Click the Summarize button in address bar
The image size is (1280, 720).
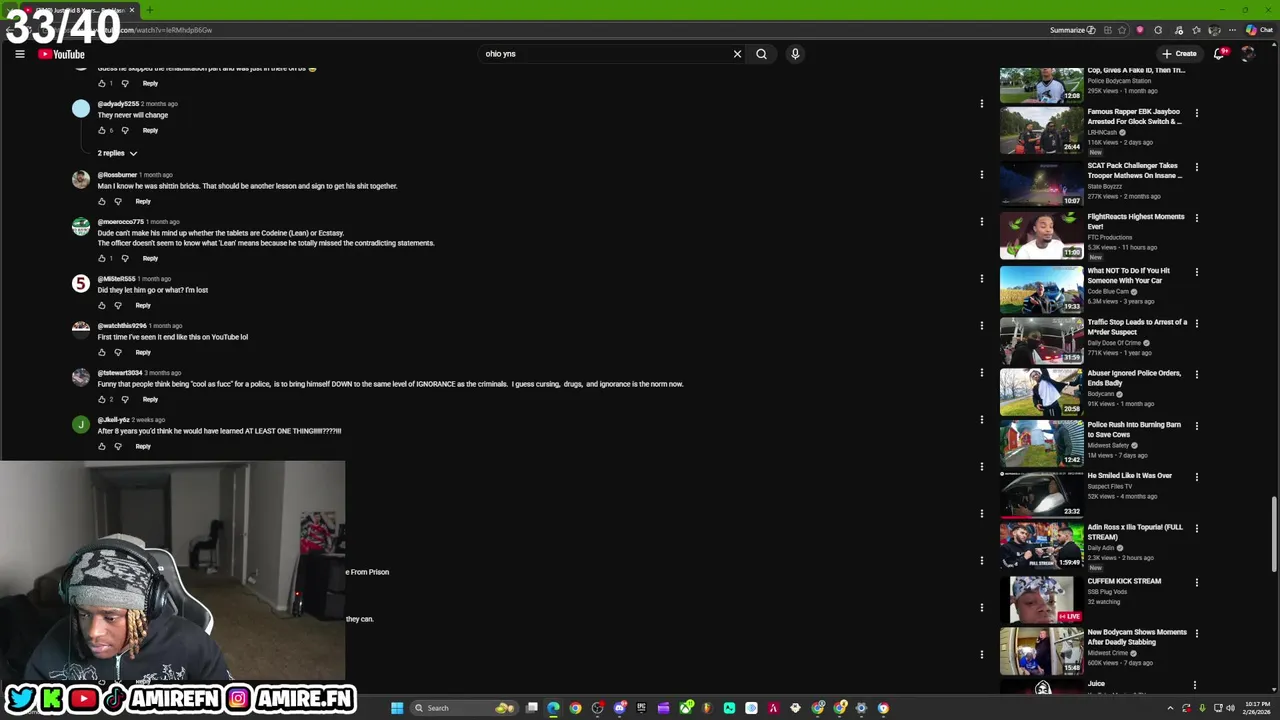pos(1072,30)
